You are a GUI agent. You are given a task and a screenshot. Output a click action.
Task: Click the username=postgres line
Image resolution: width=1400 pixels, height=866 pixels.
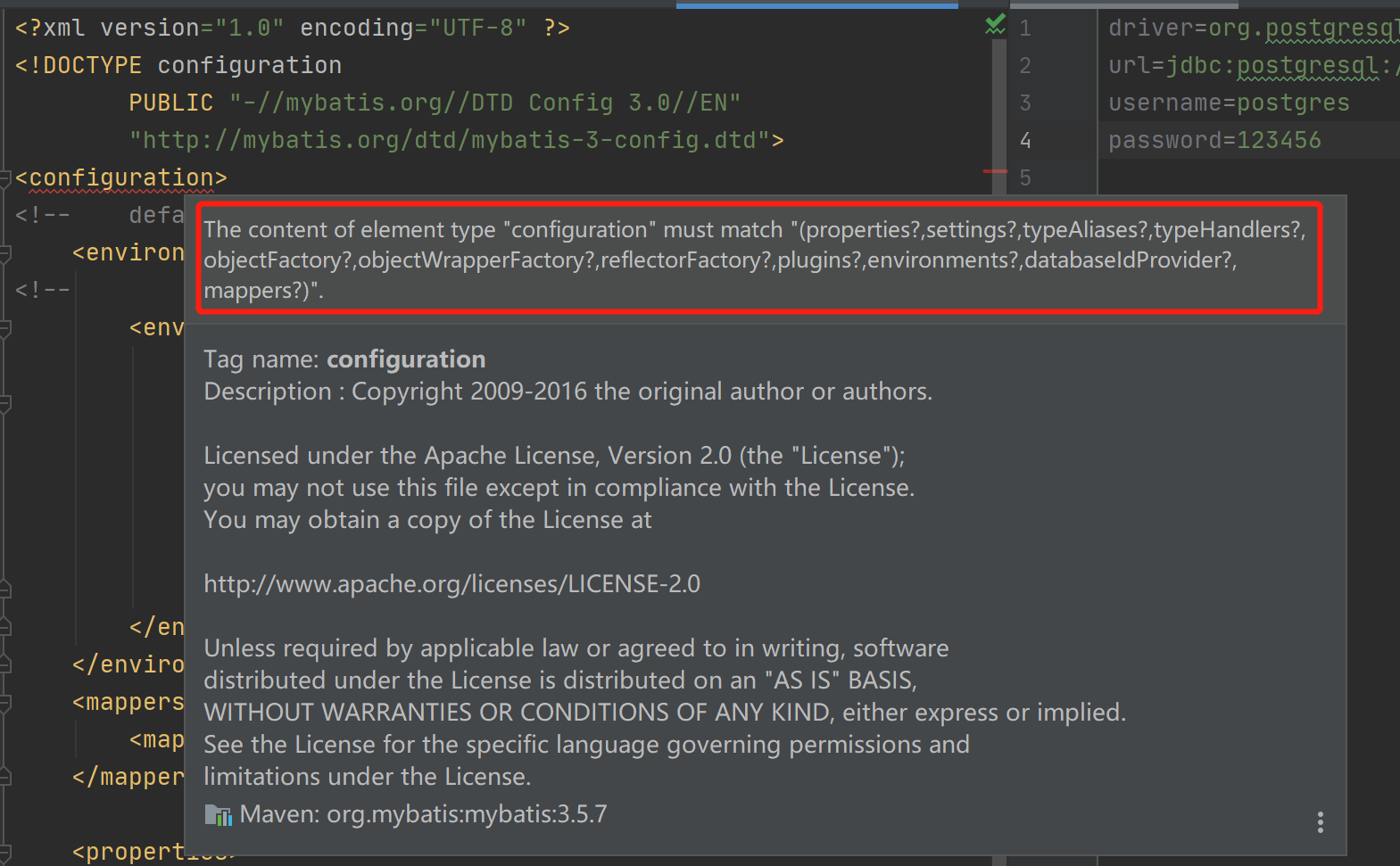point(1229,103)
